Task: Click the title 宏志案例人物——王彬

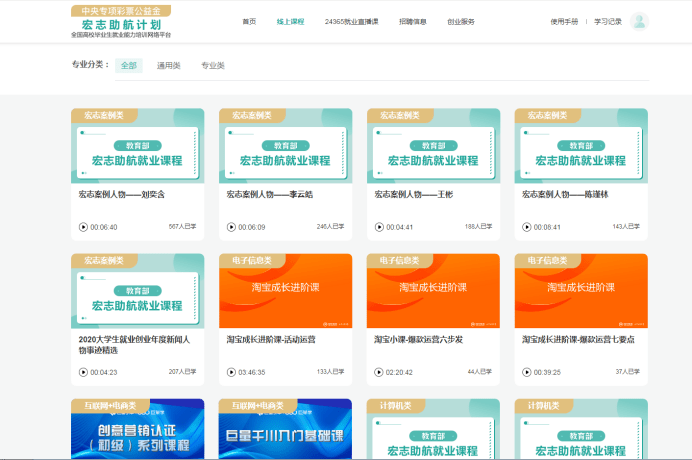Action: click(413, 194)
